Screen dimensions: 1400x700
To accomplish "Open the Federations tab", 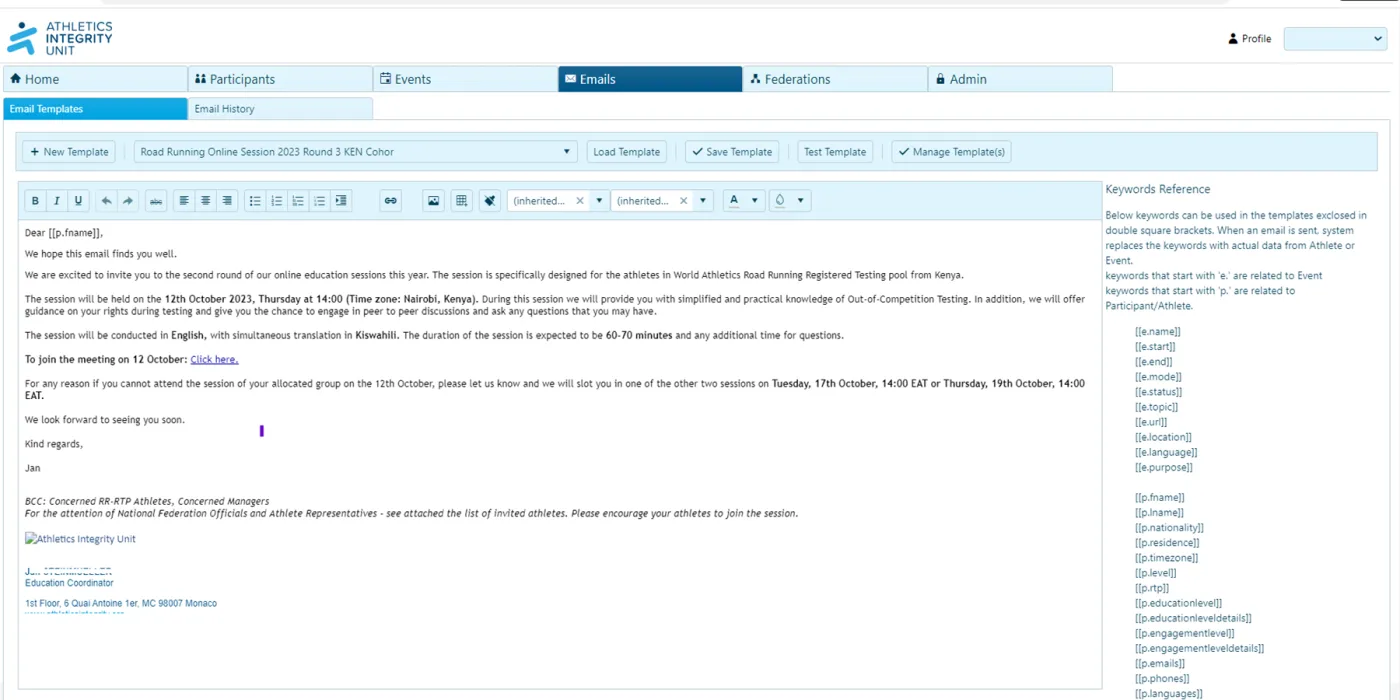I will point(835,79).
